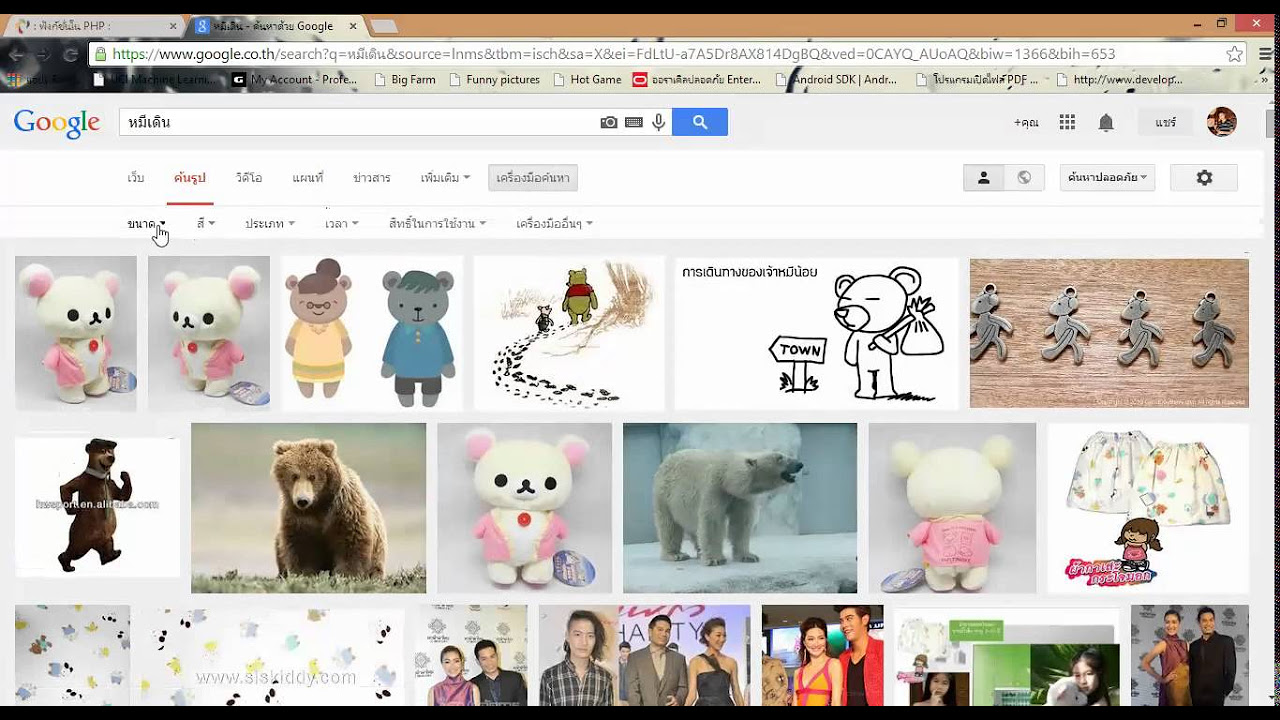Expand the color filter dropdown
Viewport: 1280px width, 720px height.
[206, 224]
